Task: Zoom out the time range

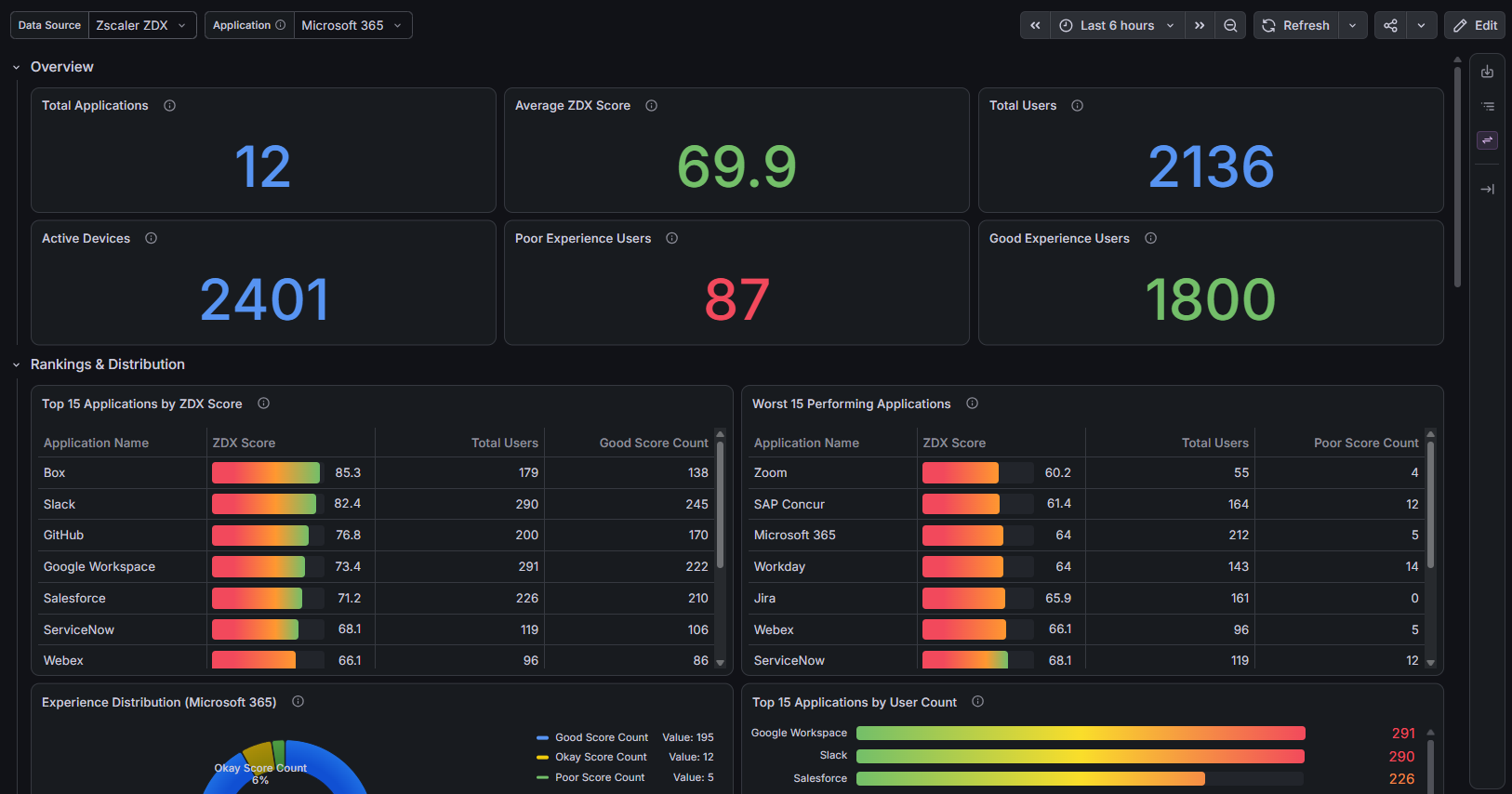Action: (1230, 25)
